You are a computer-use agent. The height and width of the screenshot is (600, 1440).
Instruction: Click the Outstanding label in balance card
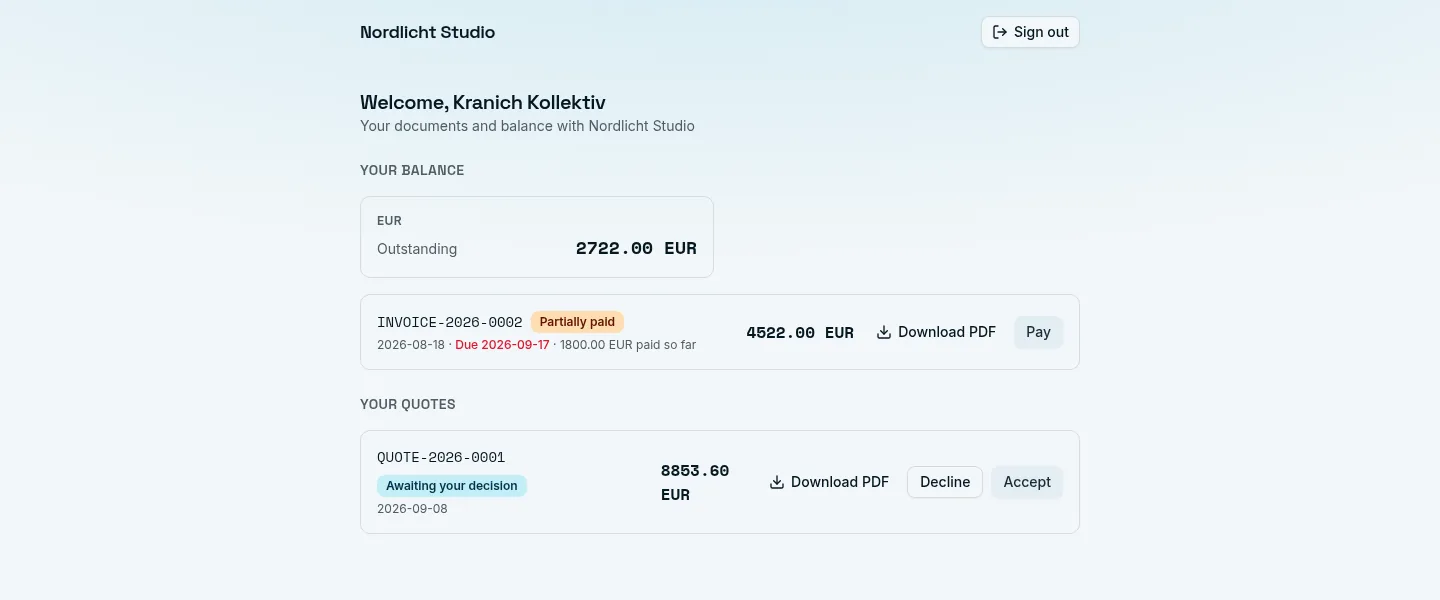click(417, 249)
